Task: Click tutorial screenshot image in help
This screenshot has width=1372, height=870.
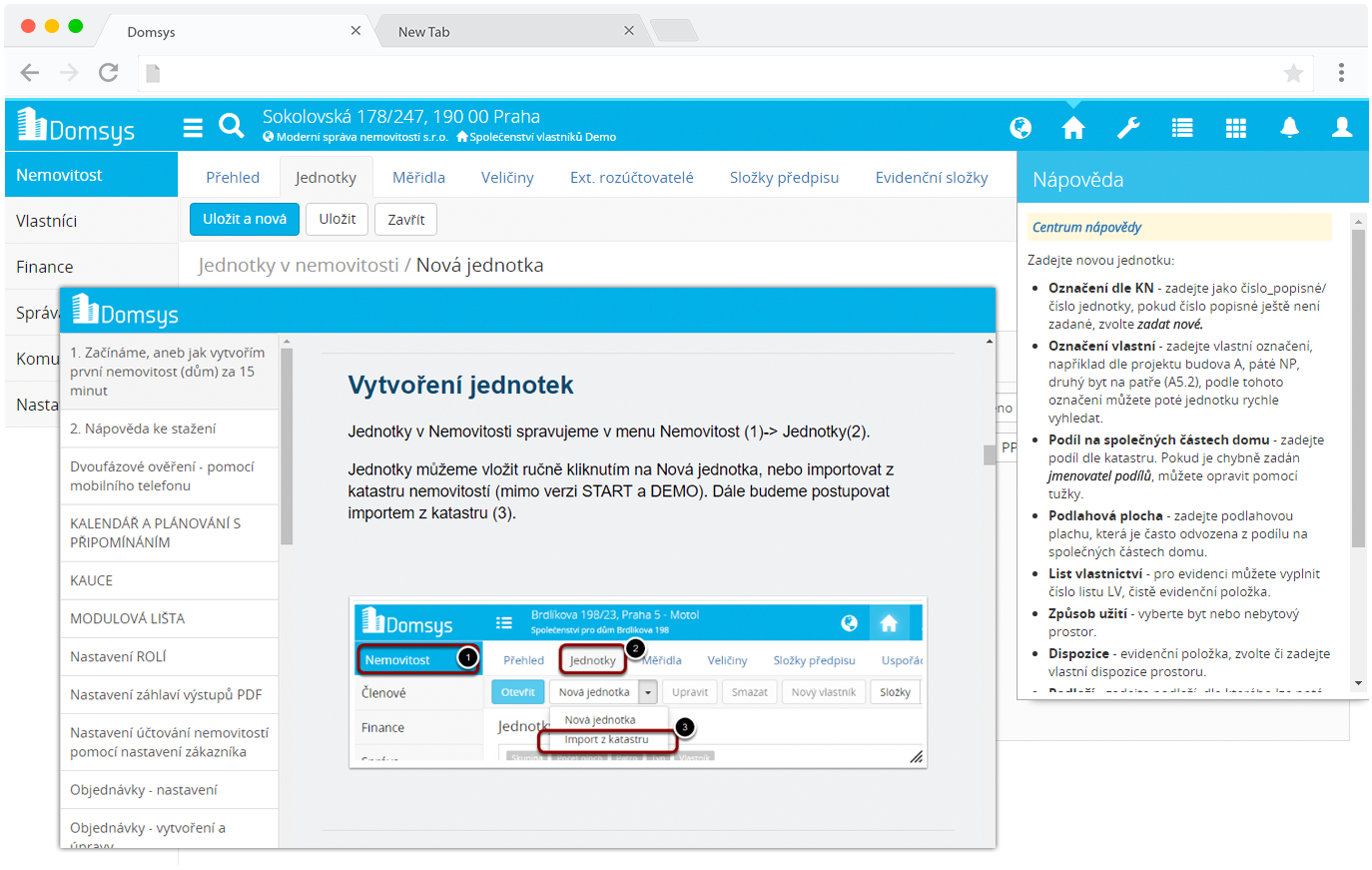Action: (x=638, y=682)
